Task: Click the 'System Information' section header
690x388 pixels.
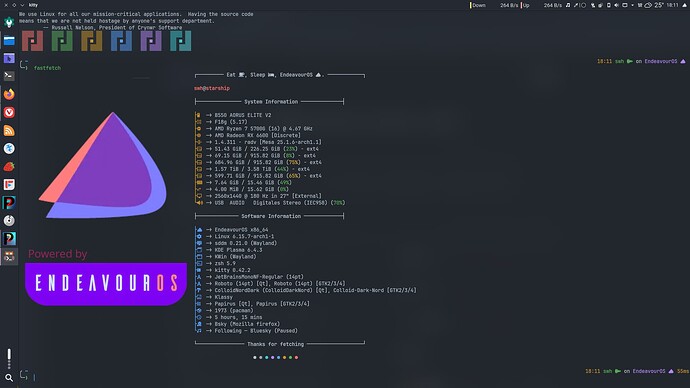Action: point(271,102)
